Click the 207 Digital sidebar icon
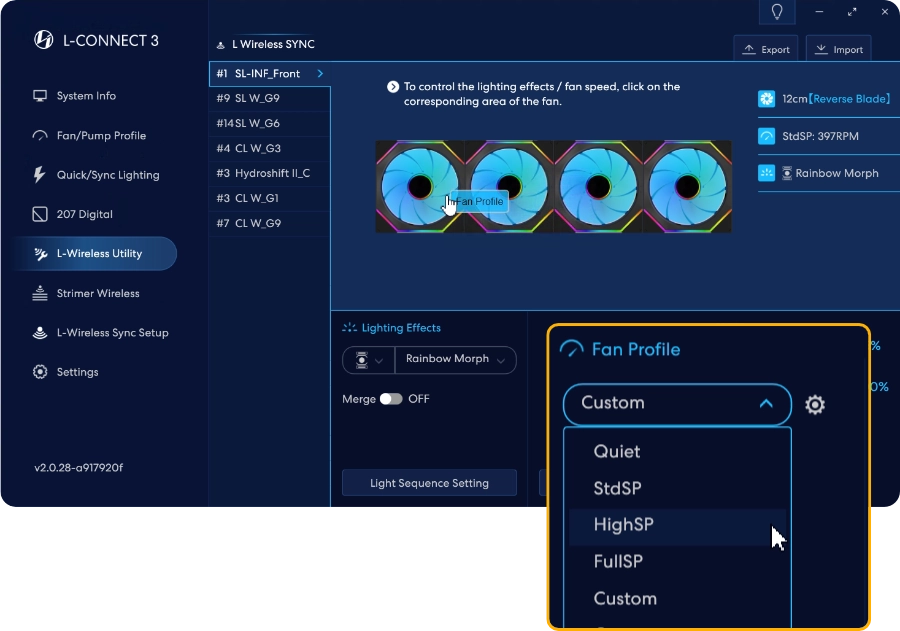The height and width of the screenshot is (631, 900). [x=40, y=214]
